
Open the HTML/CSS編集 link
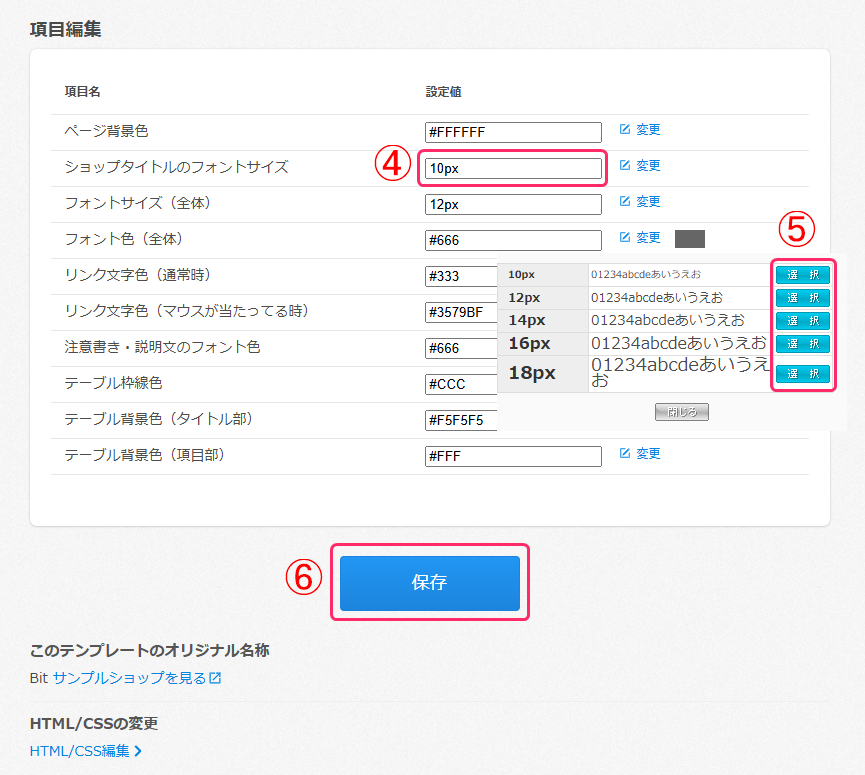(80, 751)
